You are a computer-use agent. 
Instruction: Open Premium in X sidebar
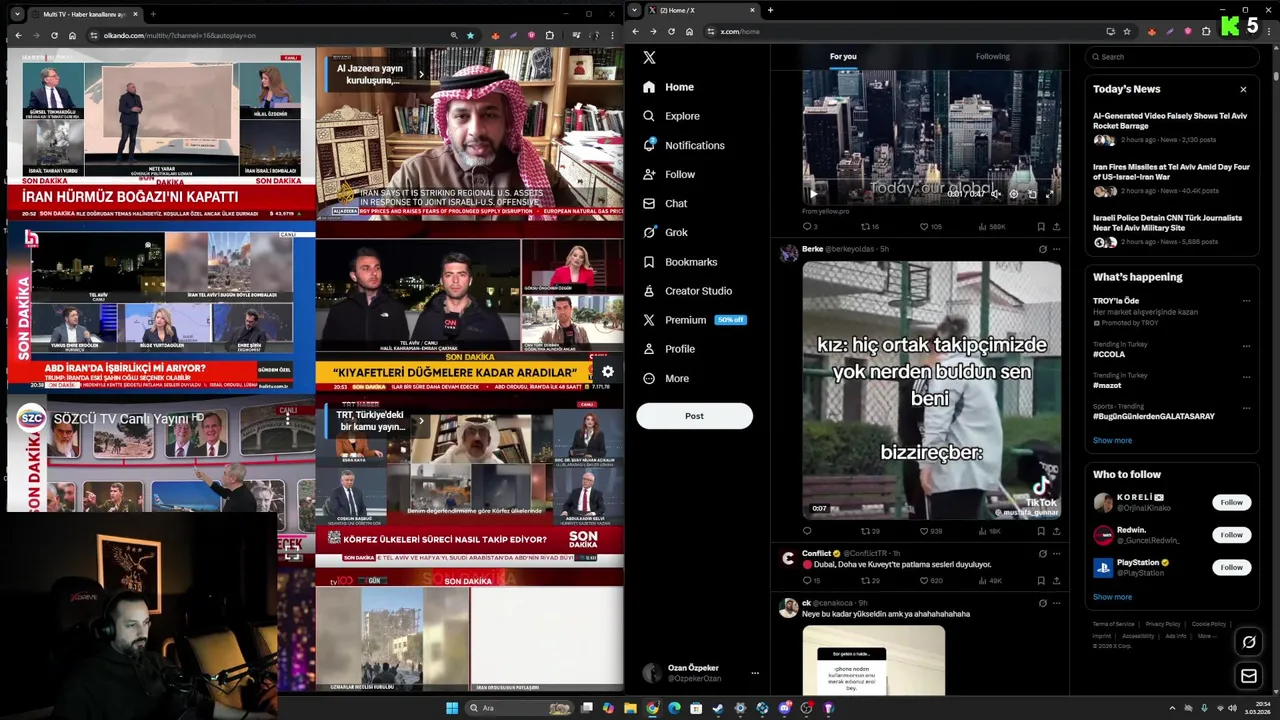[695, 320]
